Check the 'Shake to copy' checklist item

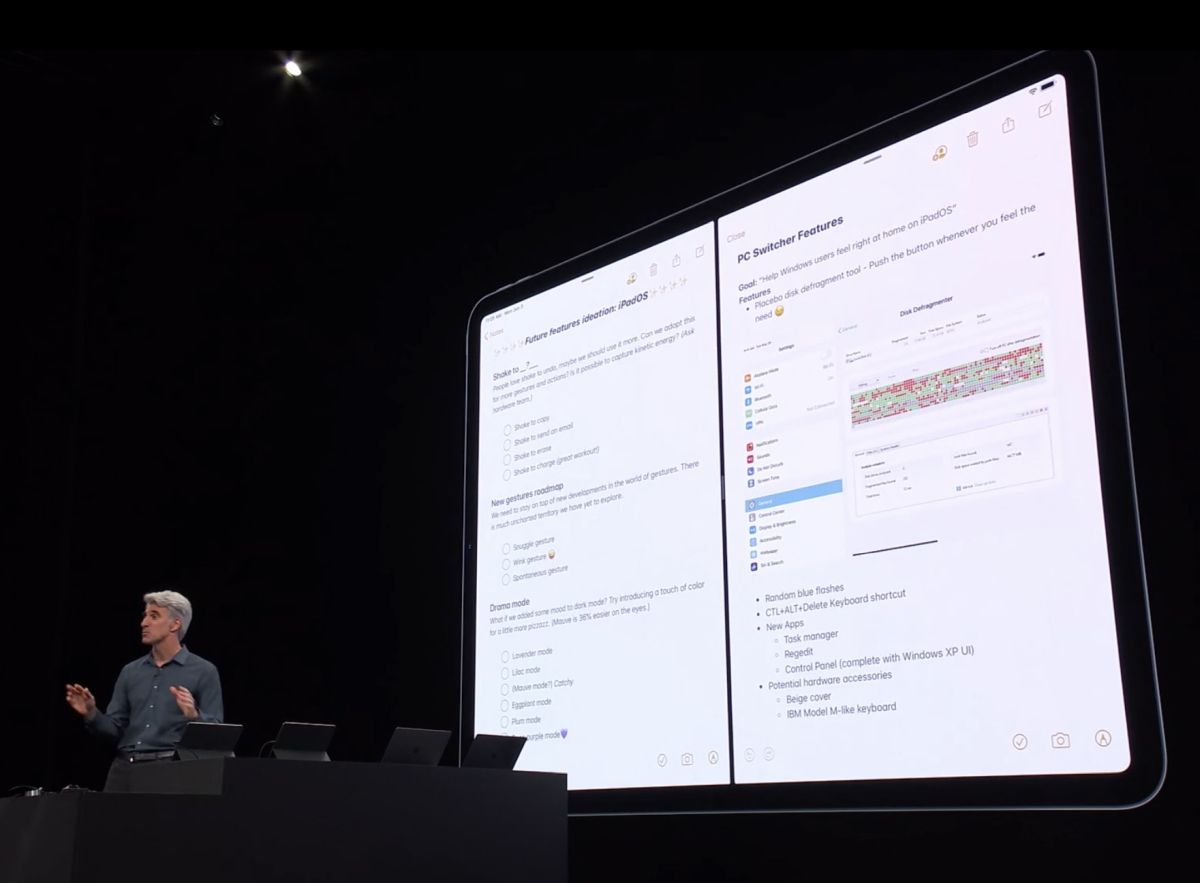click(508, 430)
